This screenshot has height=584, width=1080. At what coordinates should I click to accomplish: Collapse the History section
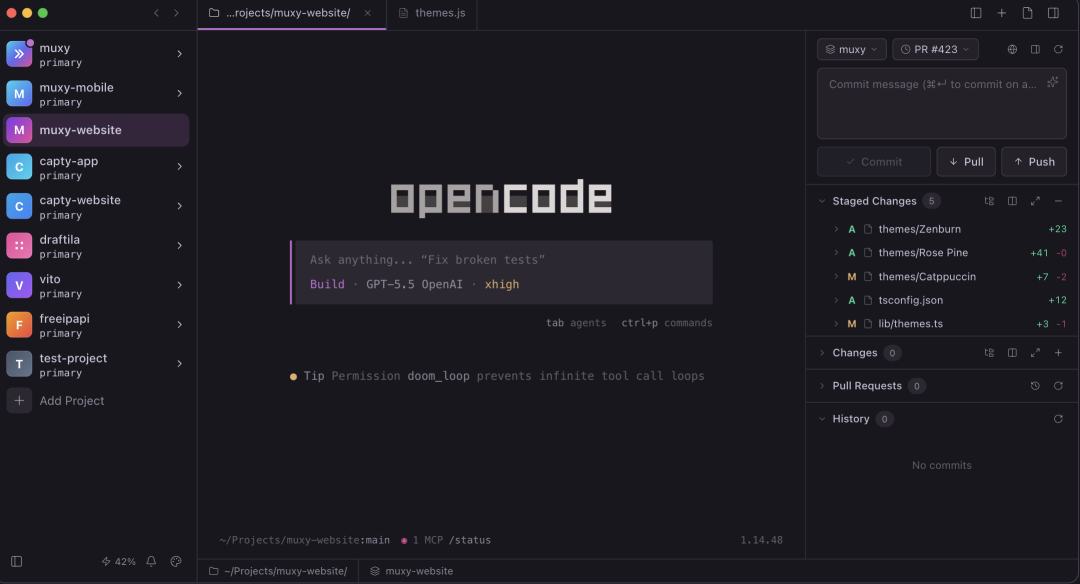point(822,419)
